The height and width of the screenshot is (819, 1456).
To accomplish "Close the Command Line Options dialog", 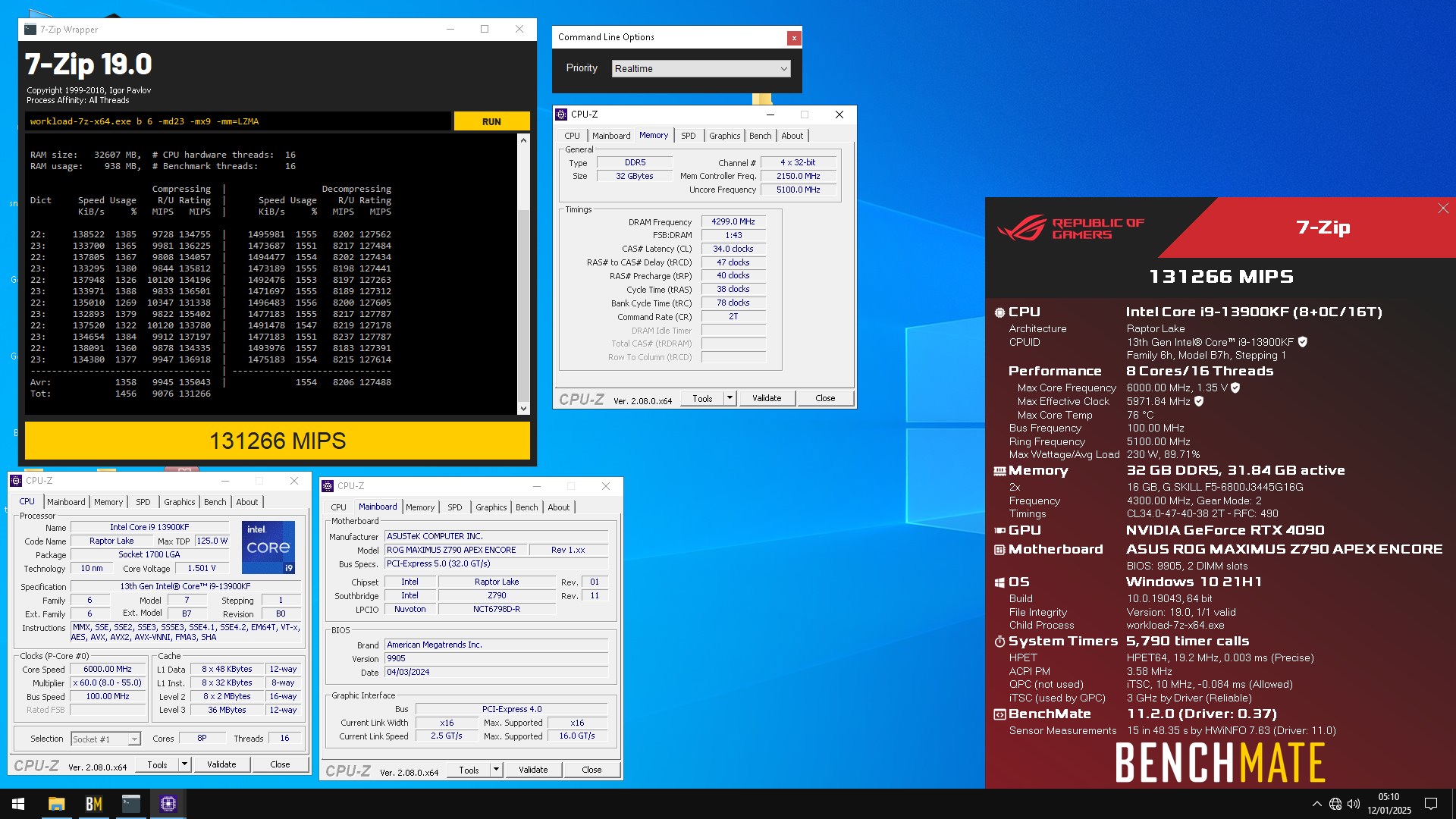I will pyautogui.click(x=794, y=37).
